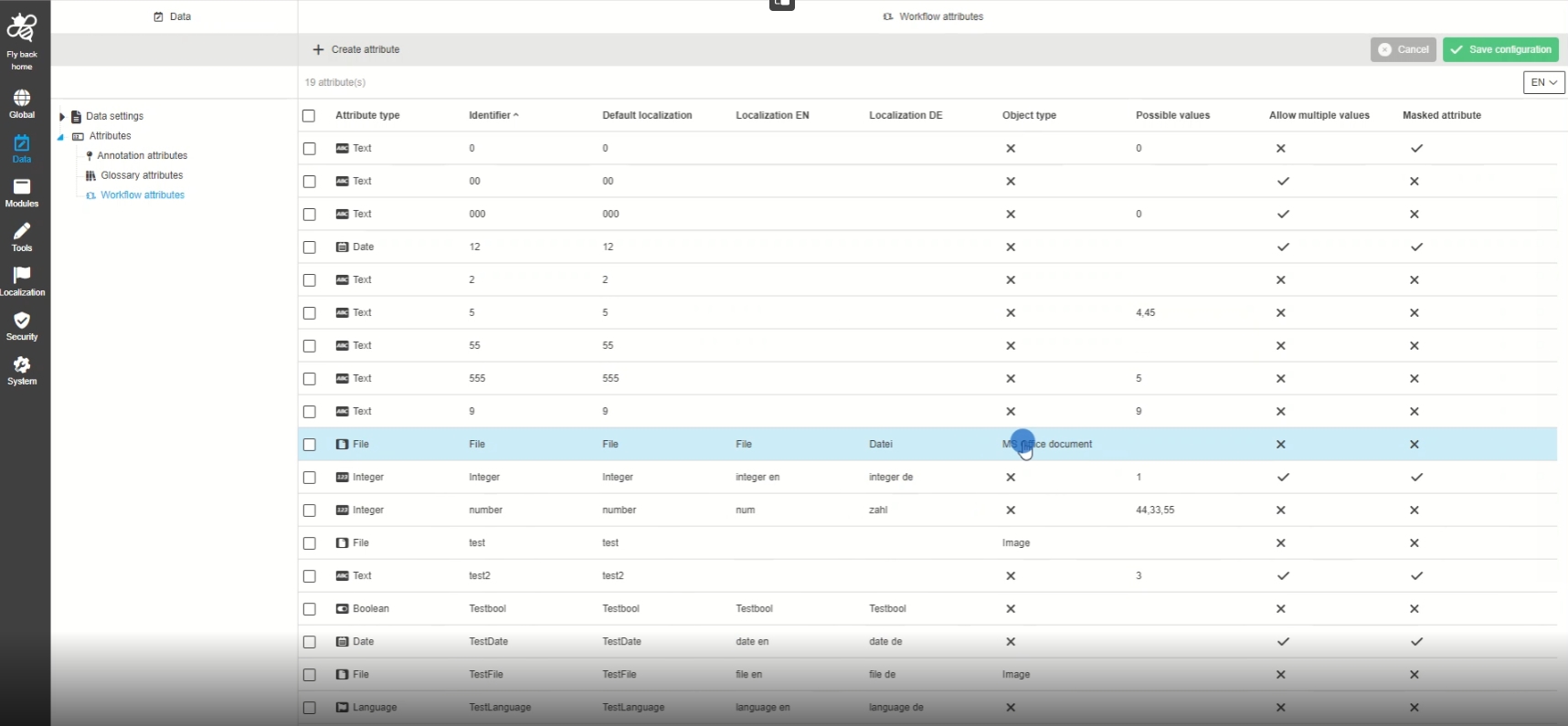Select Workflow attributes in the tree

[143, 195]
